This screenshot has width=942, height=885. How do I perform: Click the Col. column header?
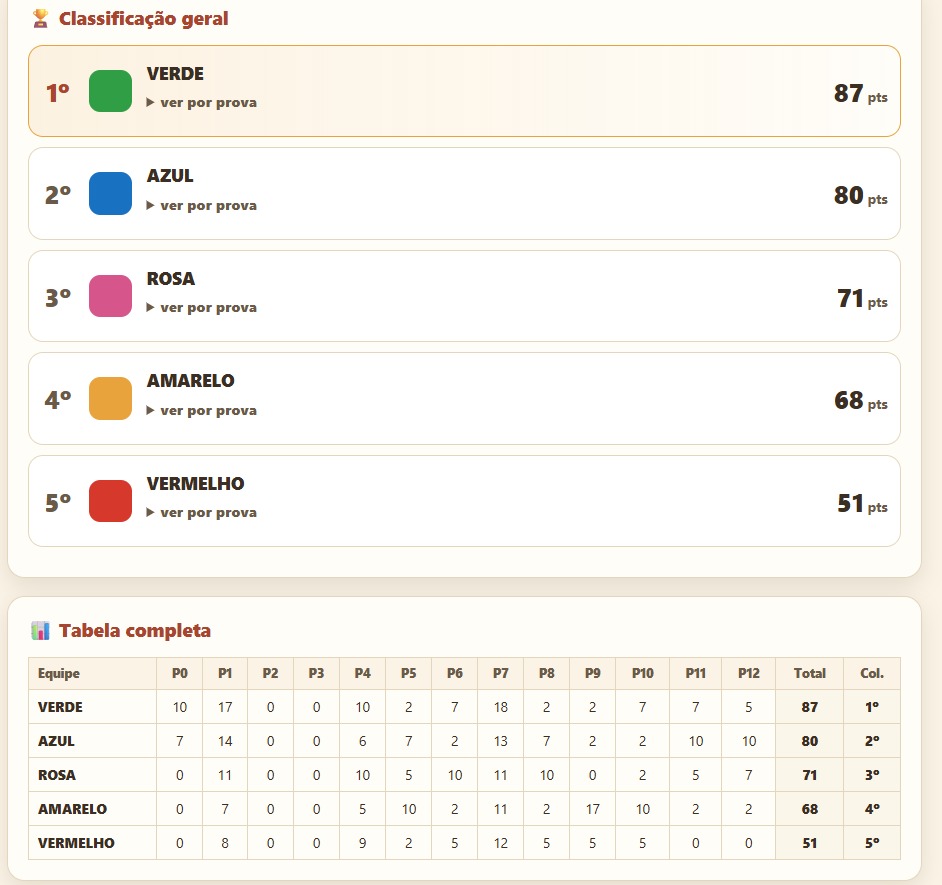tap(872, 674)
